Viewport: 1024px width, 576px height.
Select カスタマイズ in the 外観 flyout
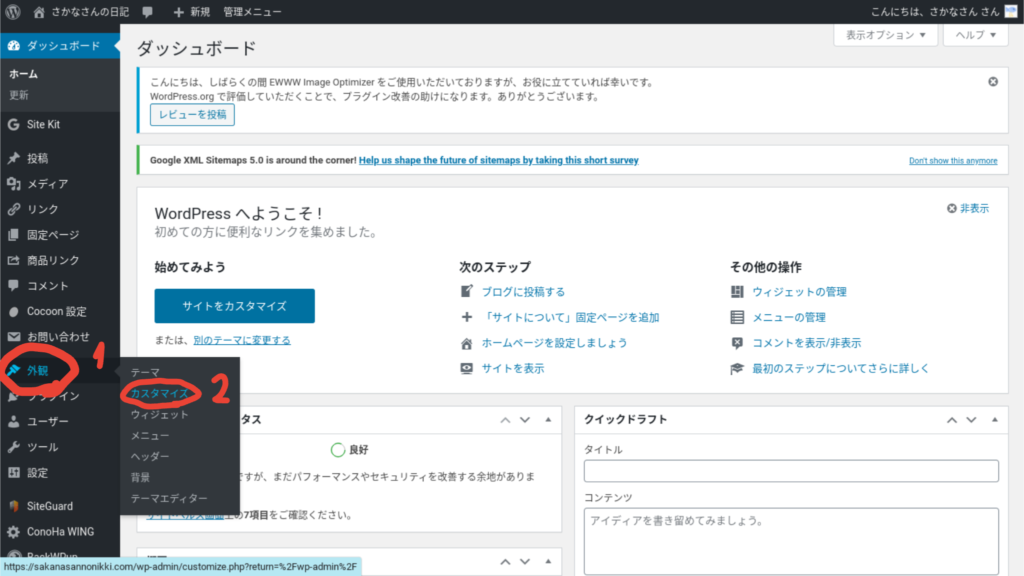point(159,393)
